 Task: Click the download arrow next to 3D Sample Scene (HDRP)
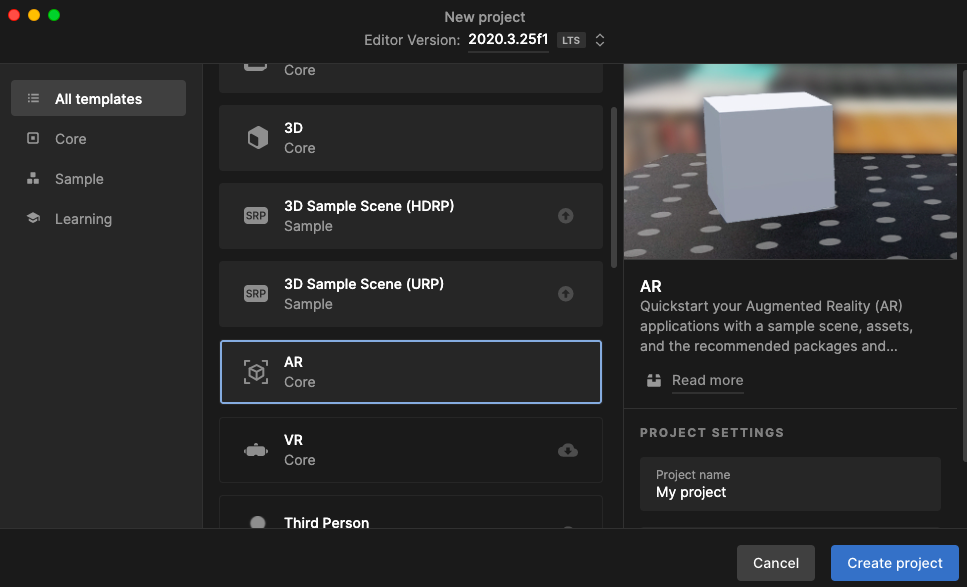coord(566,215)
